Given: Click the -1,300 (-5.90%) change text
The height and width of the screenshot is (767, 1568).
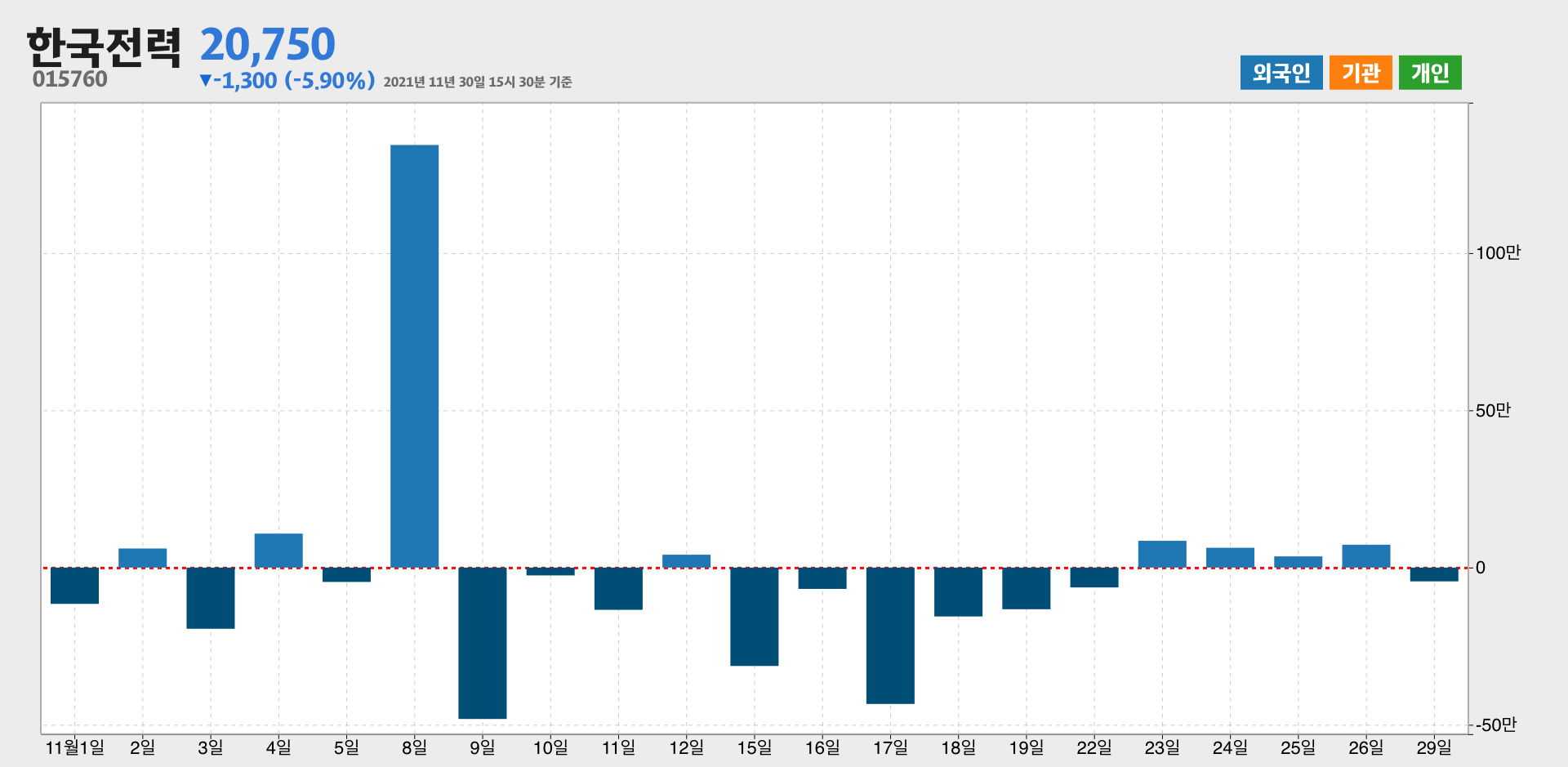Looking at the screenshot, I should coord(287,80).
